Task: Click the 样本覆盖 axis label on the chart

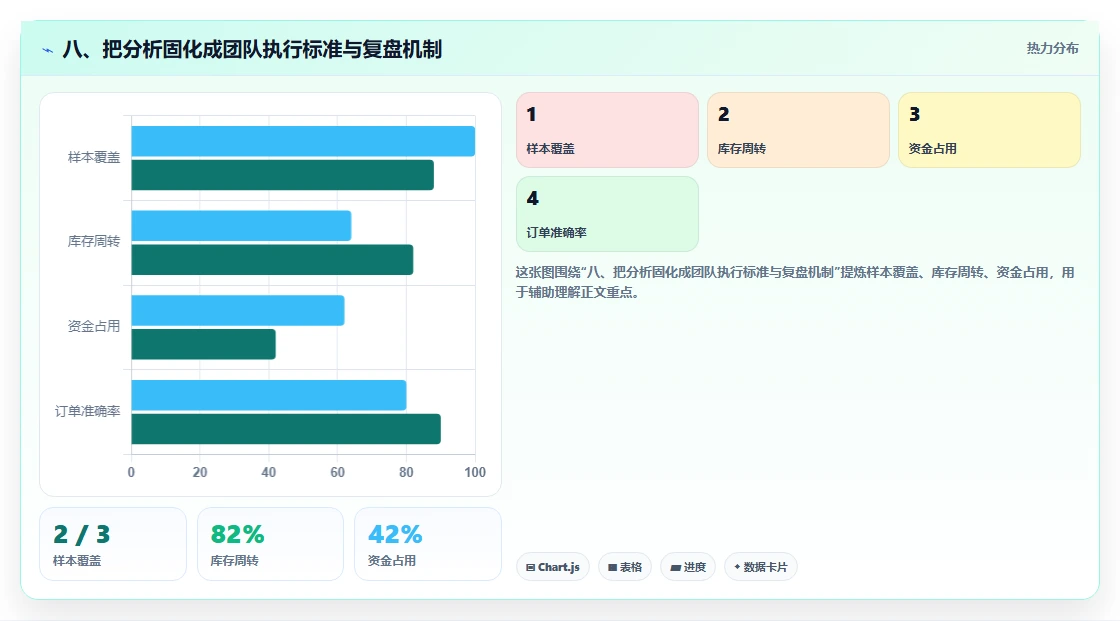Action: [x=94, y=157]
